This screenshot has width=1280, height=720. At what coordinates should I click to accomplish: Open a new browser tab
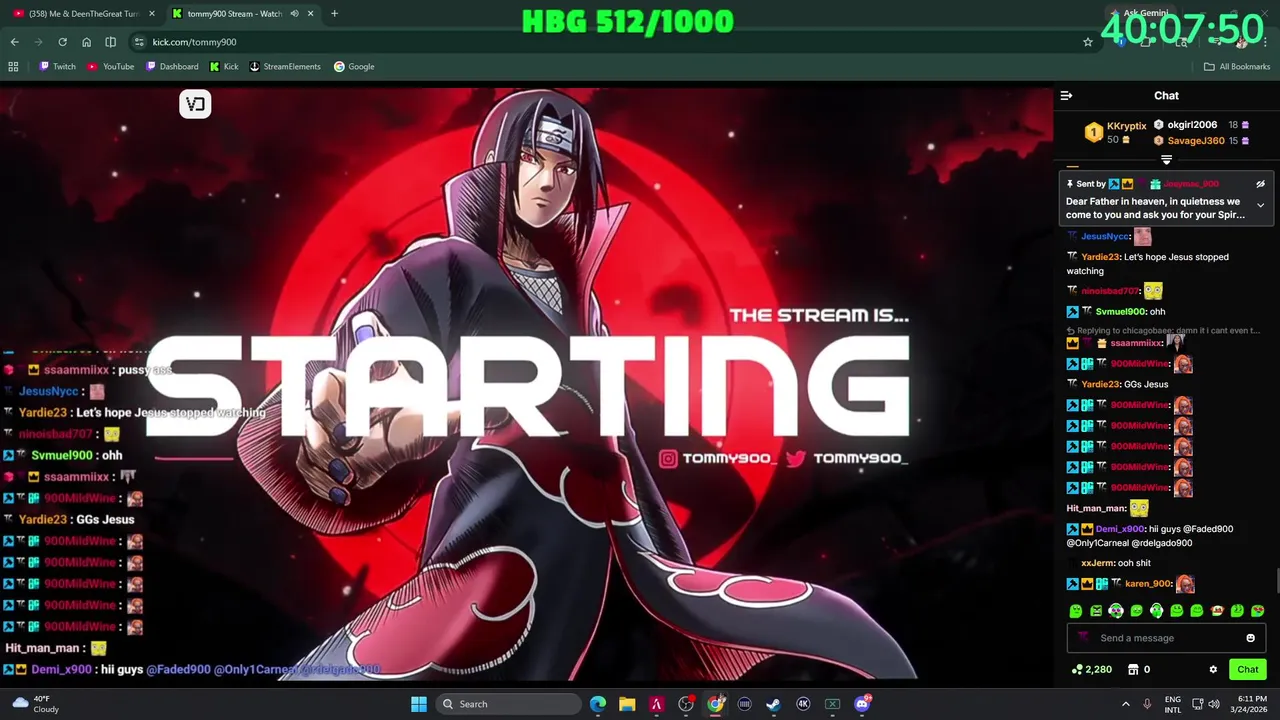tap(334, 14)
